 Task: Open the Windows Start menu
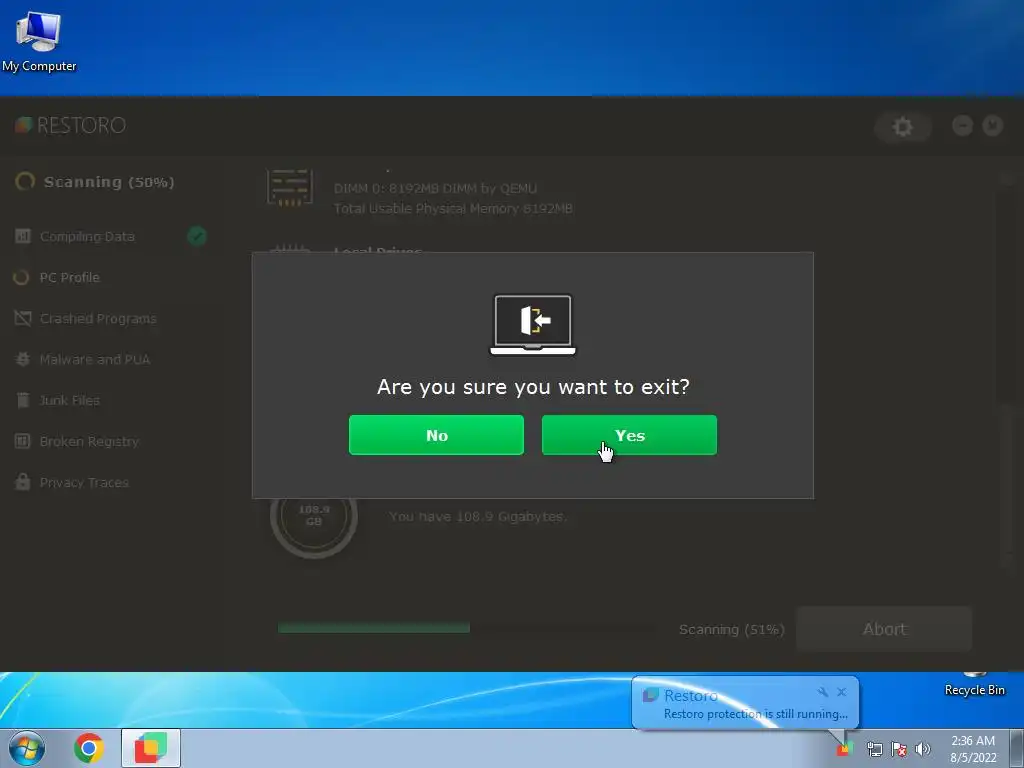(26, 748)
